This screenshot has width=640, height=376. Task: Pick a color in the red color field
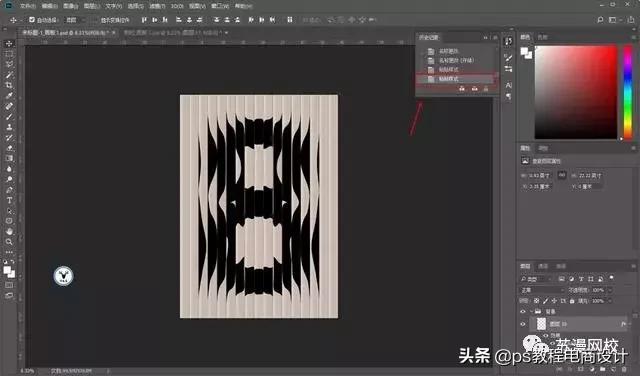576,92
